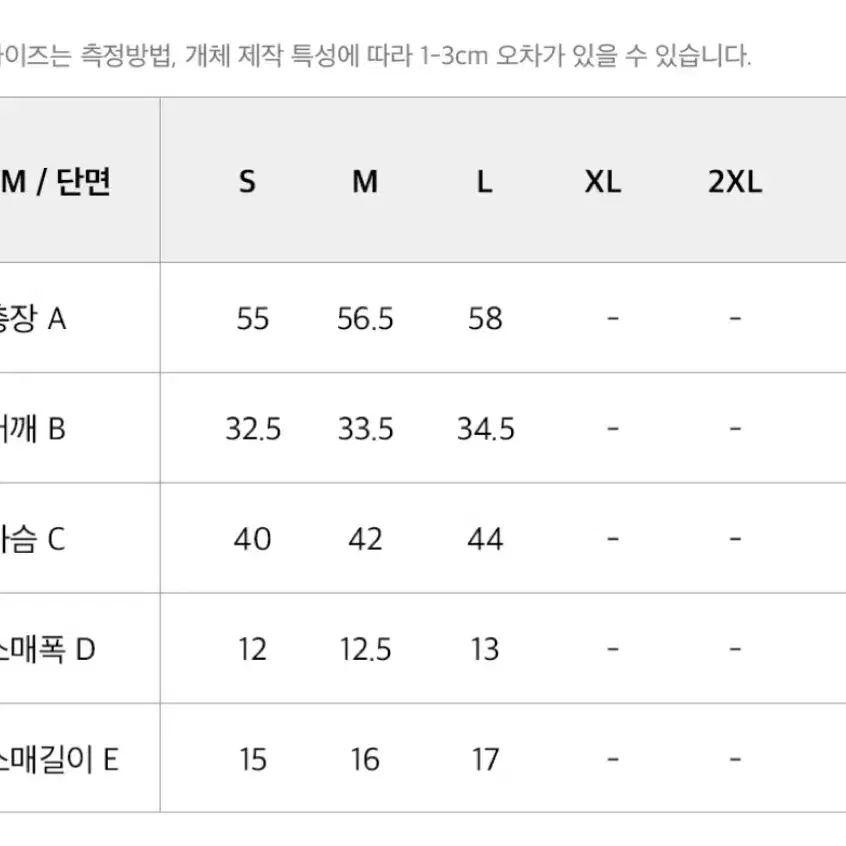Click the 총장 A row label
The image size is (846, 846).
[x=32, y=318]
